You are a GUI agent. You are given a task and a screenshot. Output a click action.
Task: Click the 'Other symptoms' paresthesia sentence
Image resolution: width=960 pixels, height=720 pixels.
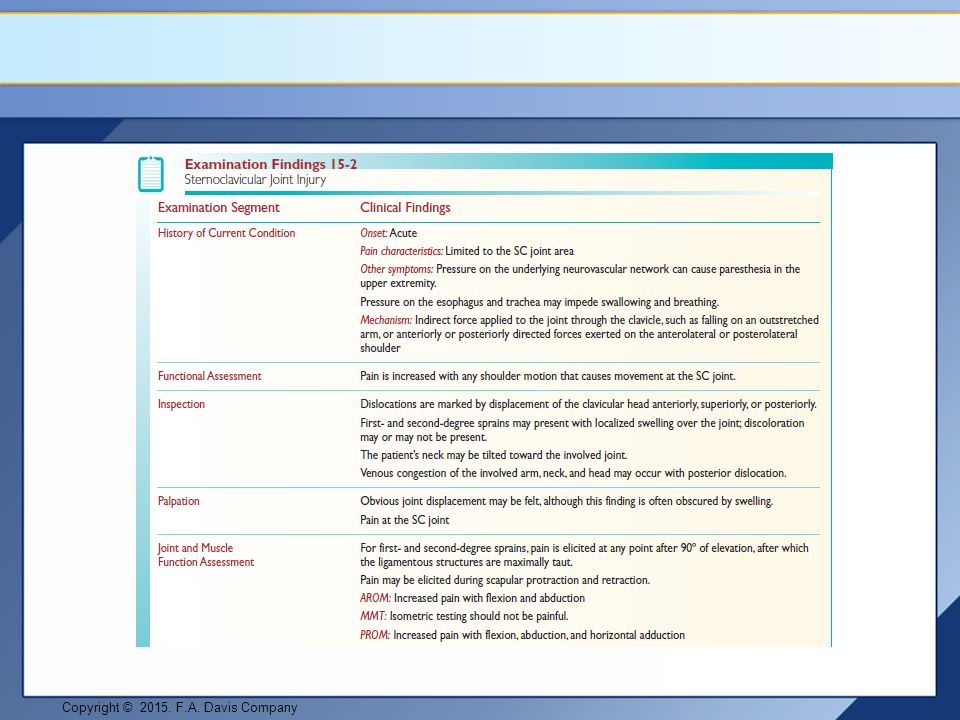(x=580, y=276)
